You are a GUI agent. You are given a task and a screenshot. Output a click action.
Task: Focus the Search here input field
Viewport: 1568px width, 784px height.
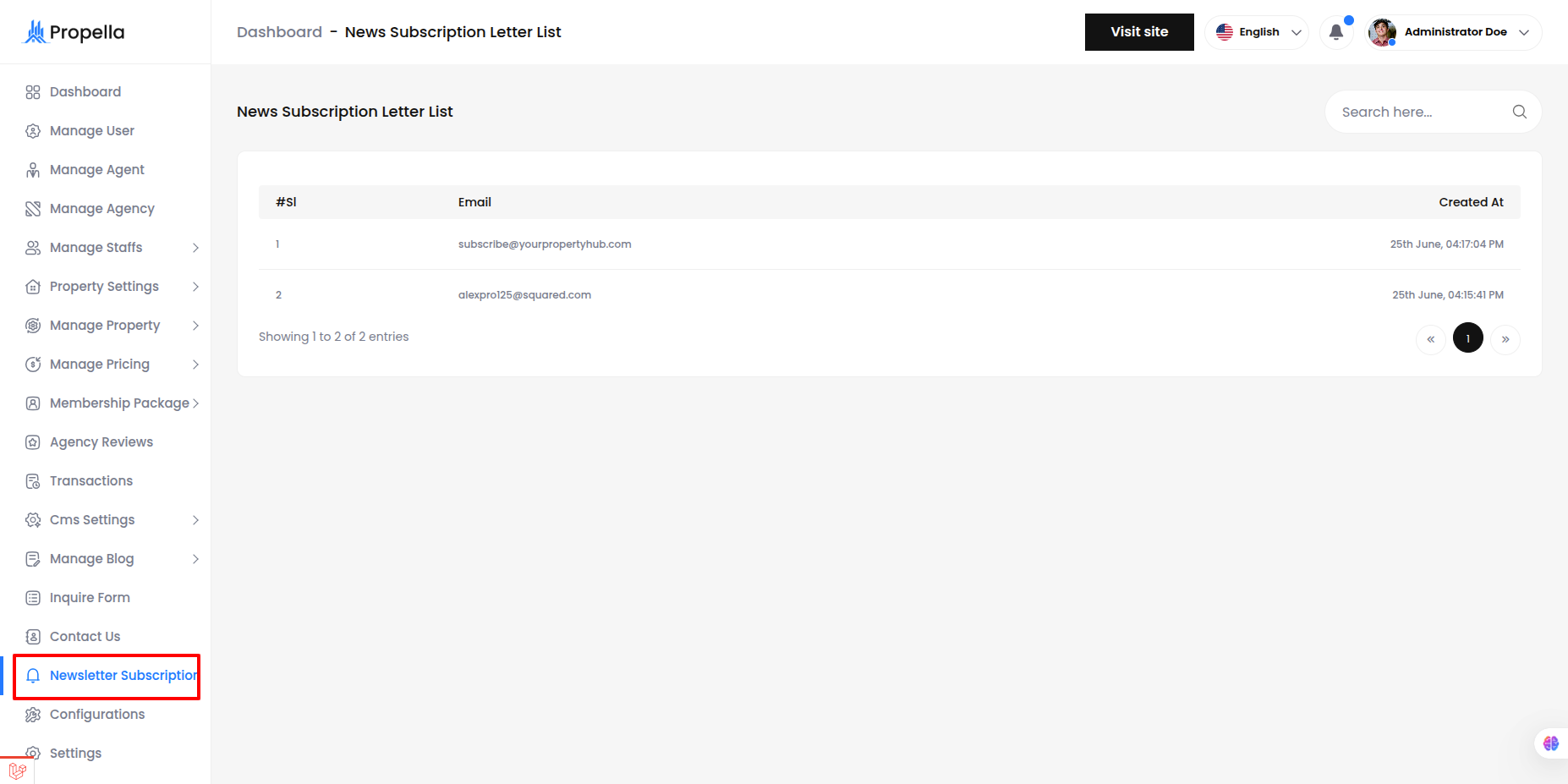(1421, 112)
